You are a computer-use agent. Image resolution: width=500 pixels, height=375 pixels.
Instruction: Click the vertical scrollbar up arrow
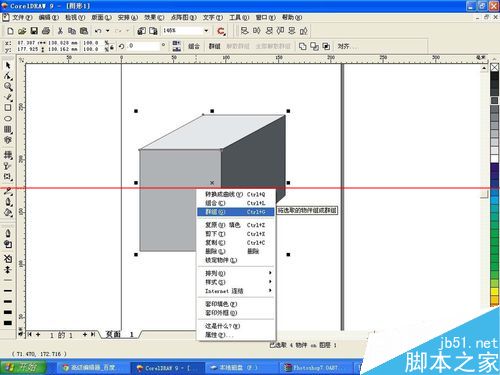(484, 68)
